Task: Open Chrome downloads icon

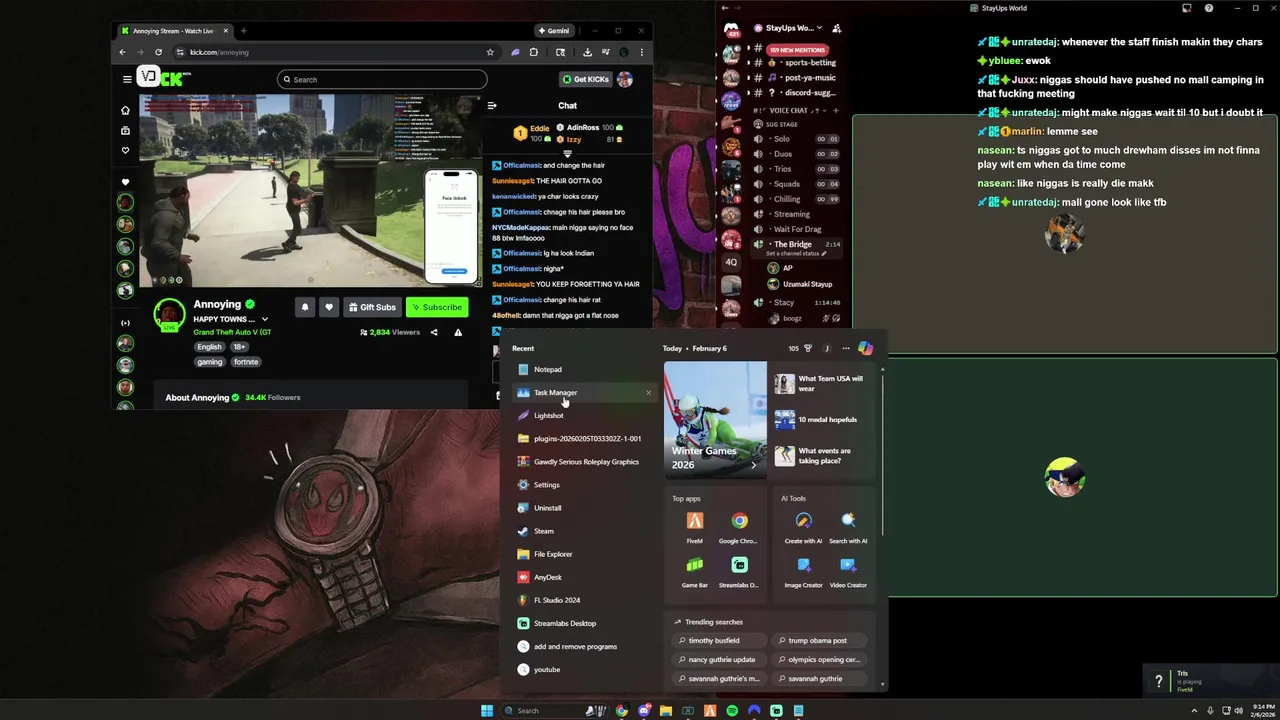Action: click(x=587, y=52)
